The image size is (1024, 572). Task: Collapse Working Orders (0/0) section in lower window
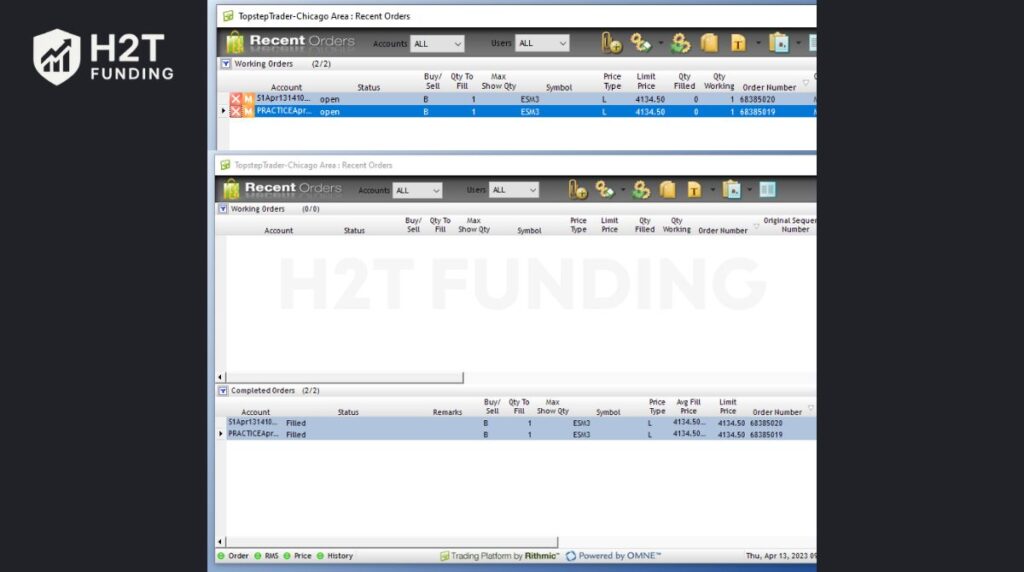click(223, 209)
